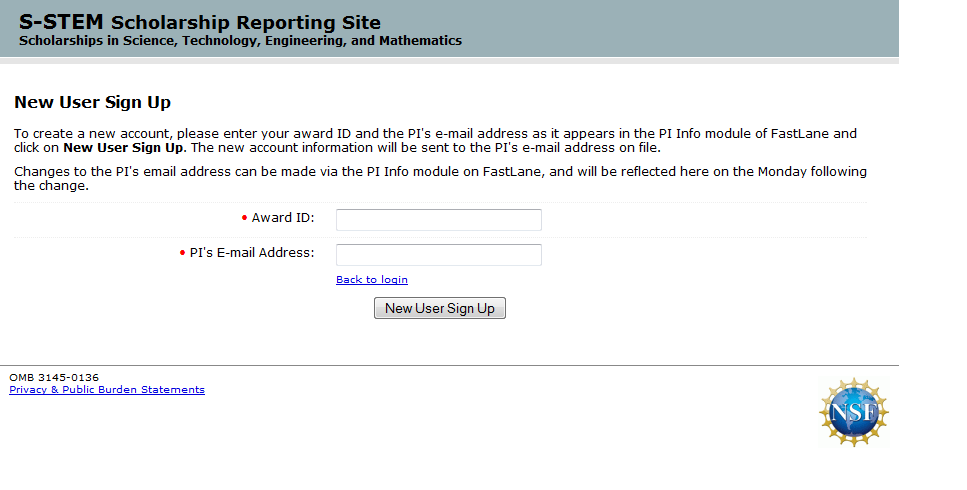Click the PI's E-mail Address label
Image resolution: width=967 pixels, height=490 pixels.
click(x=252, y=253)
